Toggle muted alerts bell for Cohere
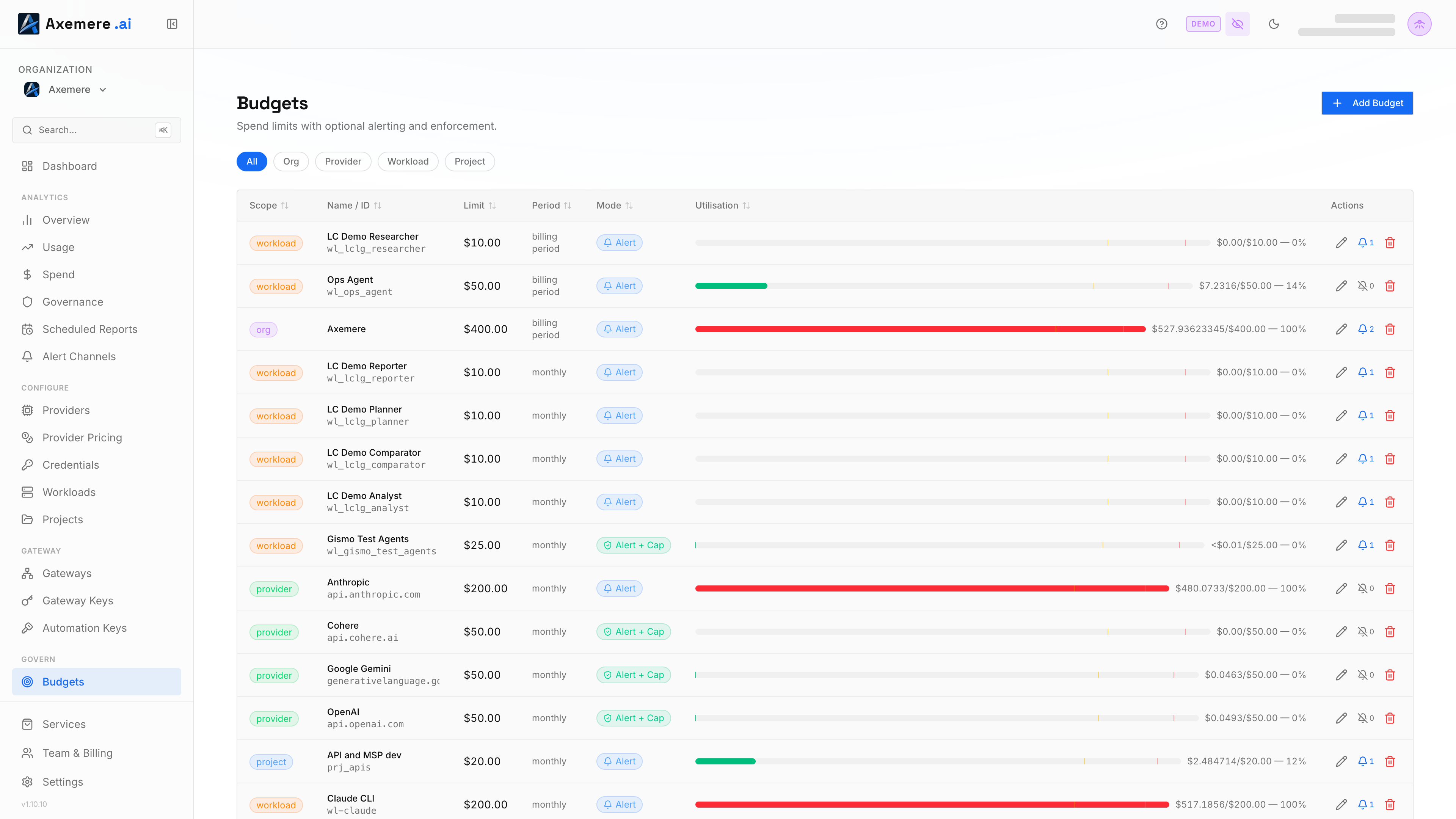1456x819 pixels. pyautogui.click(x=1365, y=632)
